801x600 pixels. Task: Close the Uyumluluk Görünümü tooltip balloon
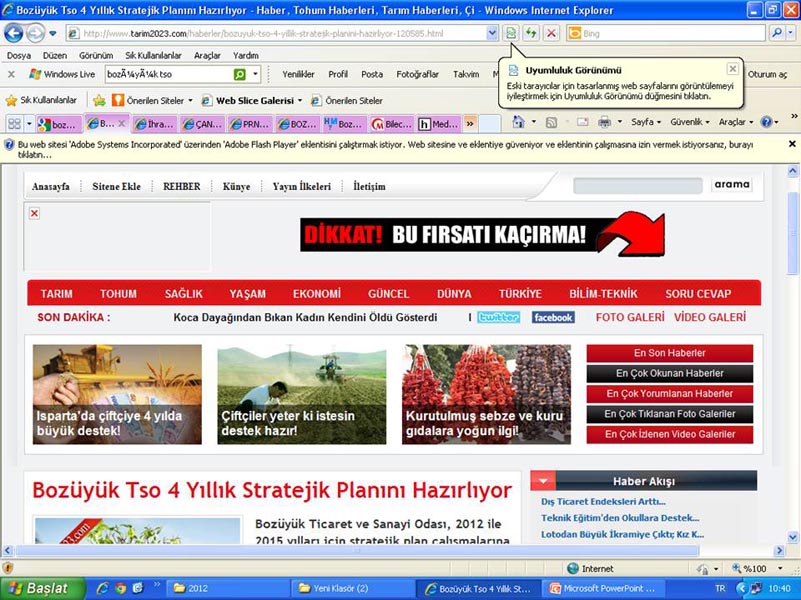pyautogui.click(x=733, y=68)
